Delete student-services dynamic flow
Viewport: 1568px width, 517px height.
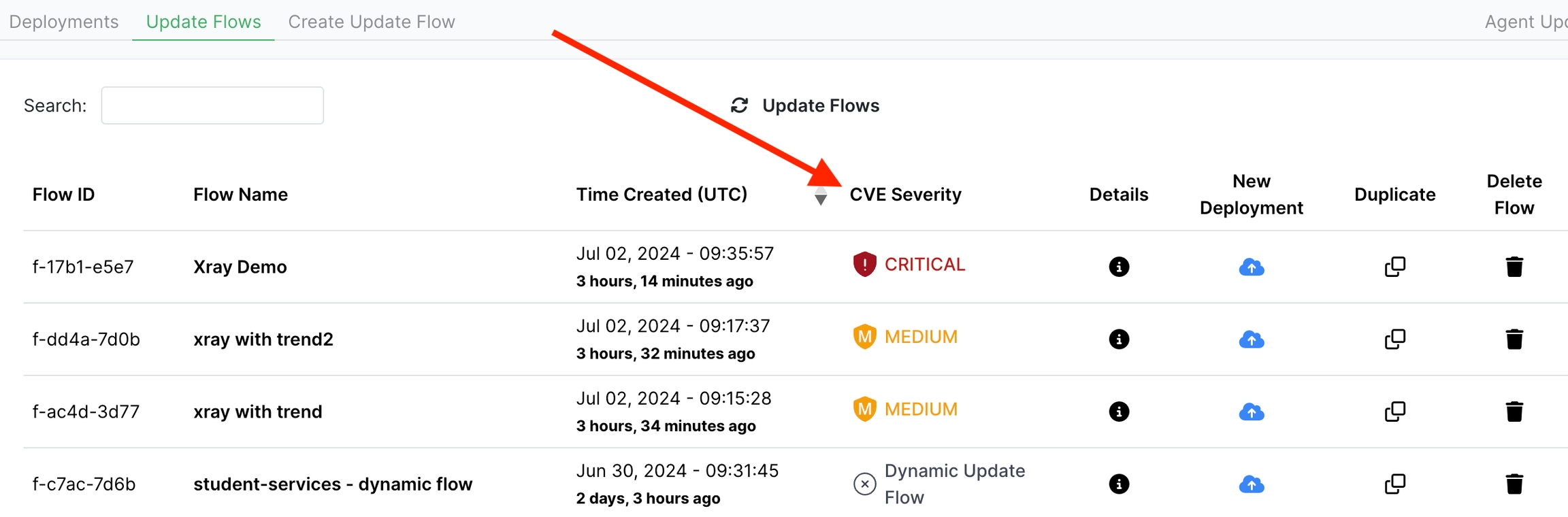click(1514, 484)
